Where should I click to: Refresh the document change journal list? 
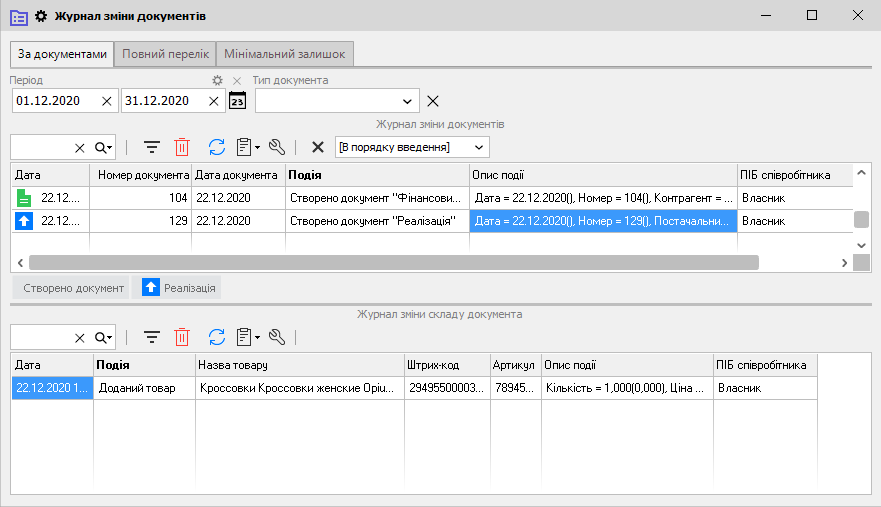[217, 147]
